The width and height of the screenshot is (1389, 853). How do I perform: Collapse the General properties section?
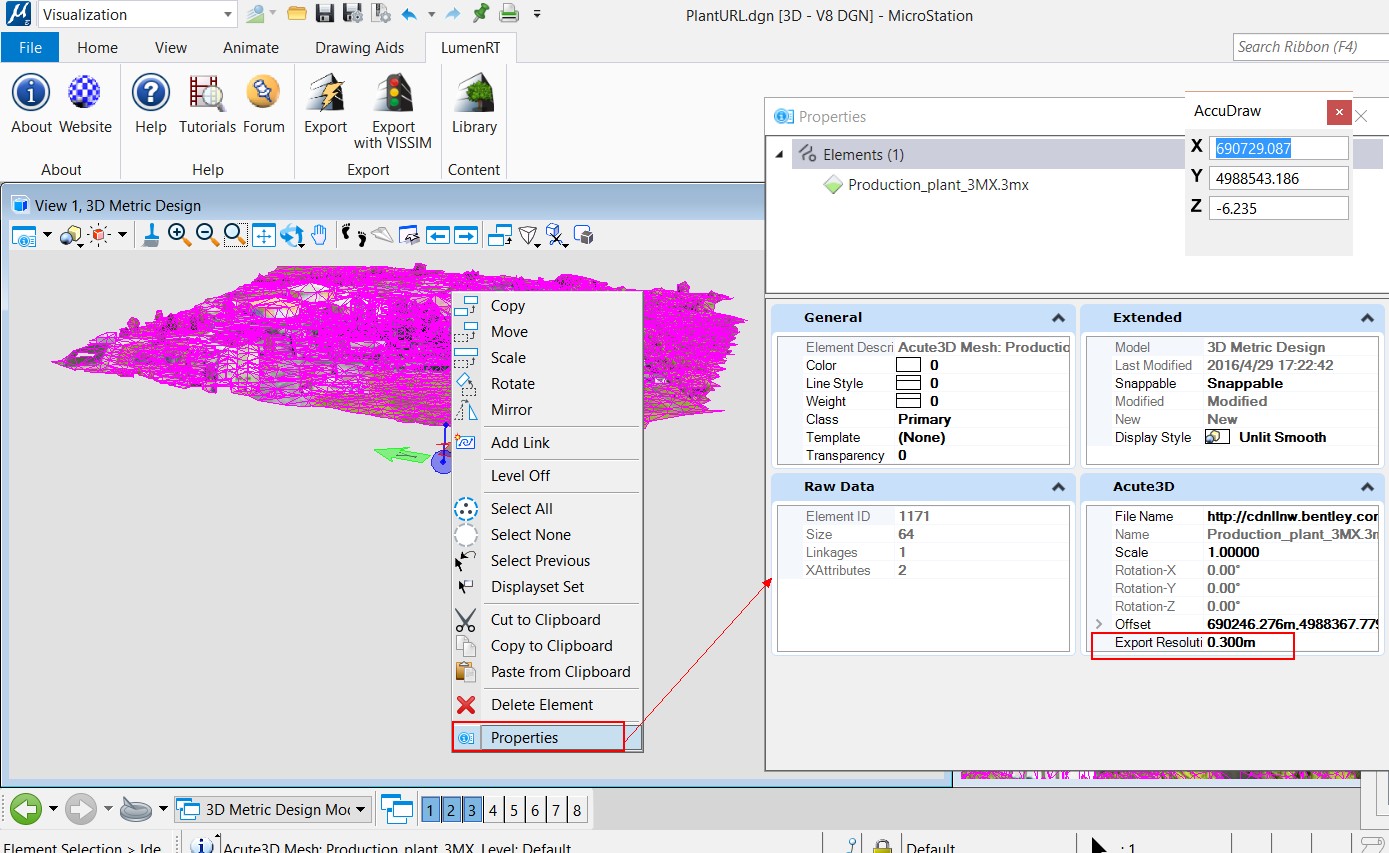[x=1058, y=318]
